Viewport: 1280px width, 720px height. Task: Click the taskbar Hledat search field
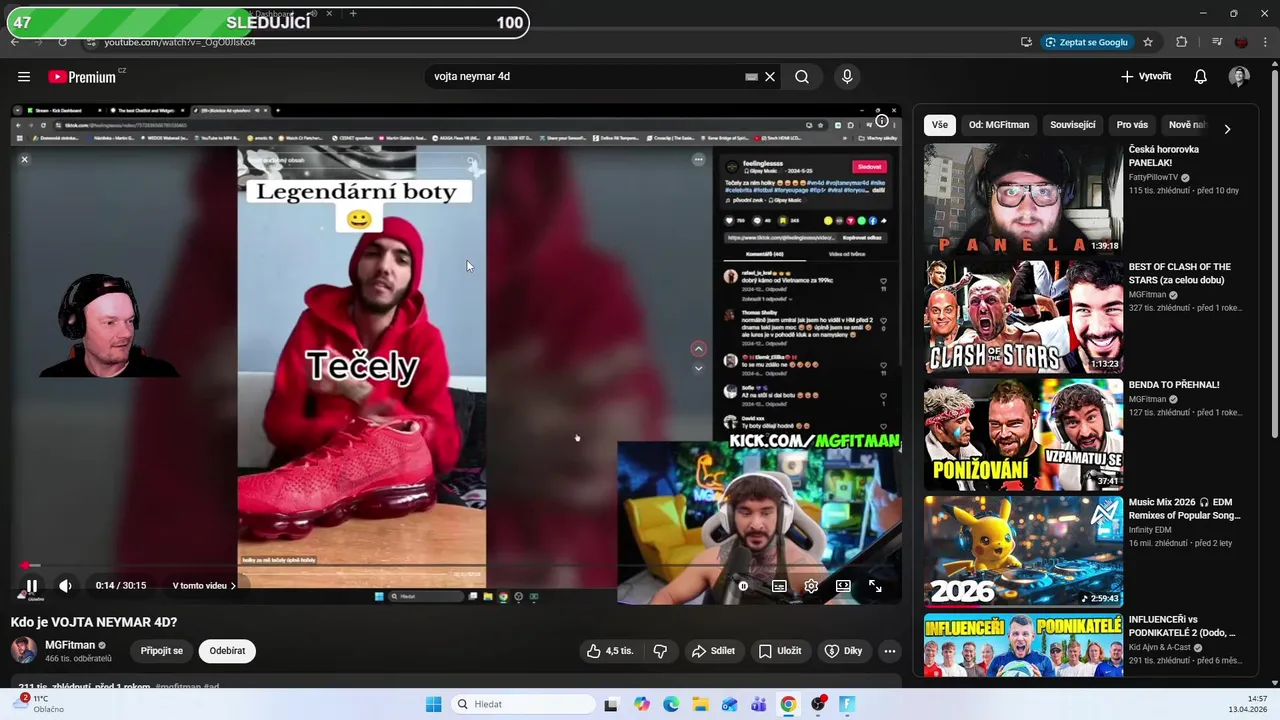(x=522, y=704)
